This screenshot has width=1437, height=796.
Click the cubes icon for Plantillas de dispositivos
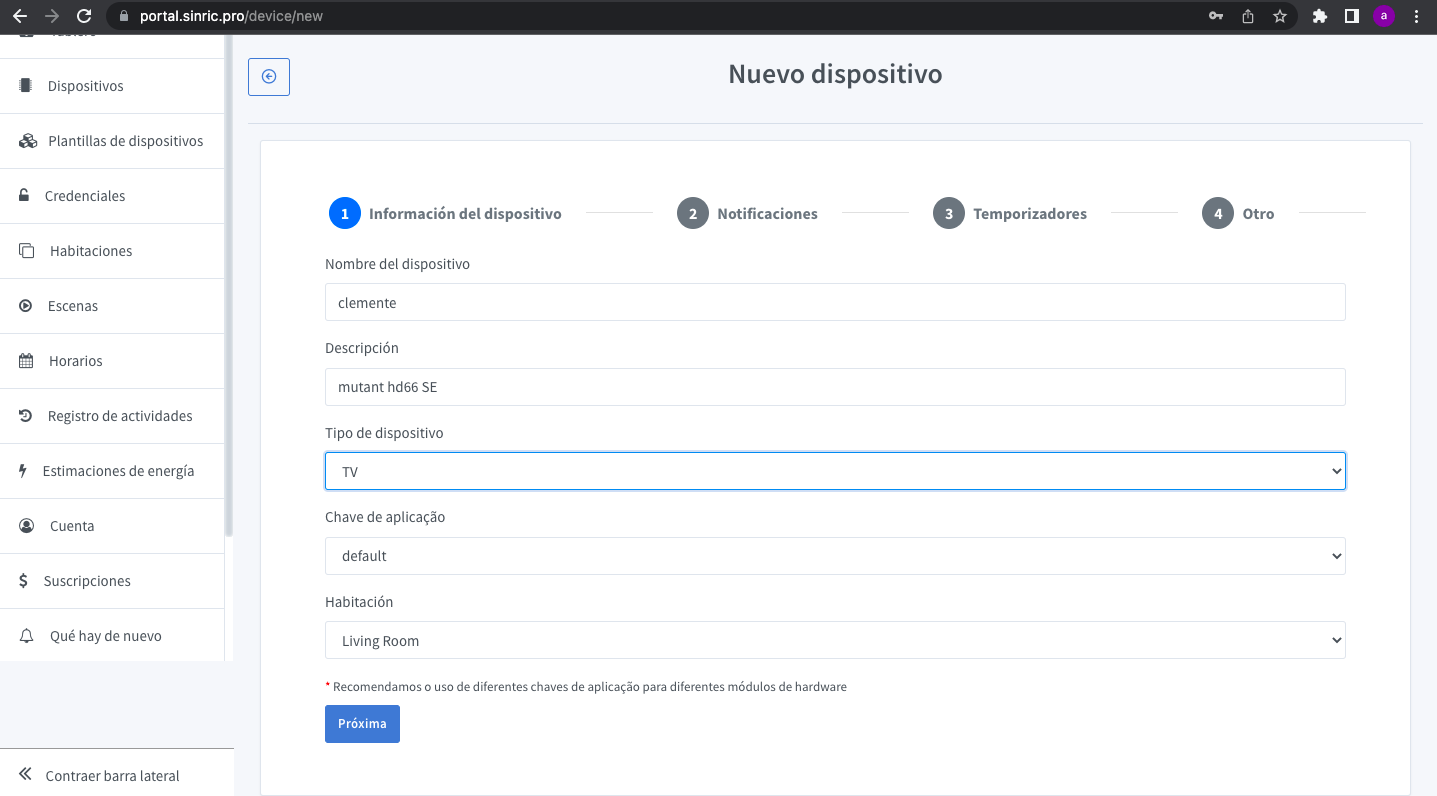coord(27,141)
